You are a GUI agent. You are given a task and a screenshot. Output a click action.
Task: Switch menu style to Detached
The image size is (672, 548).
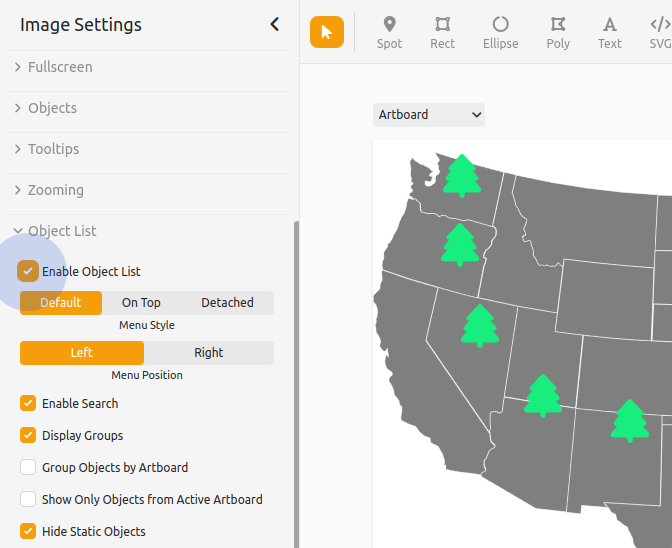point(227,303)
